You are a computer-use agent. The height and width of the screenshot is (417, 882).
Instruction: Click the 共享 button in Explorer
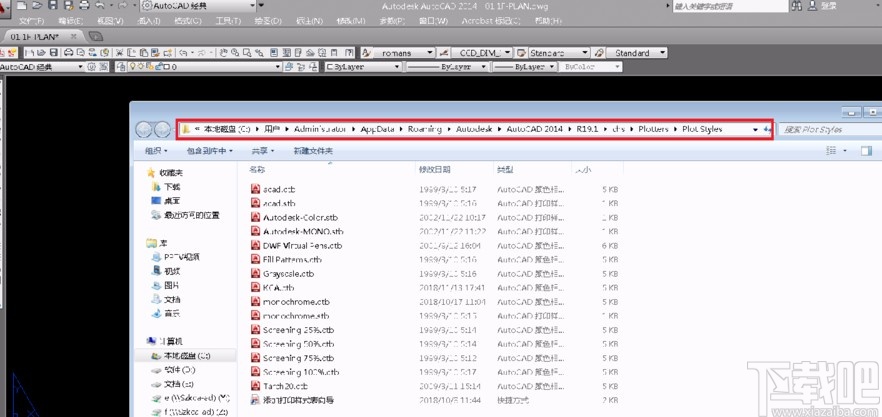(263, 151)
